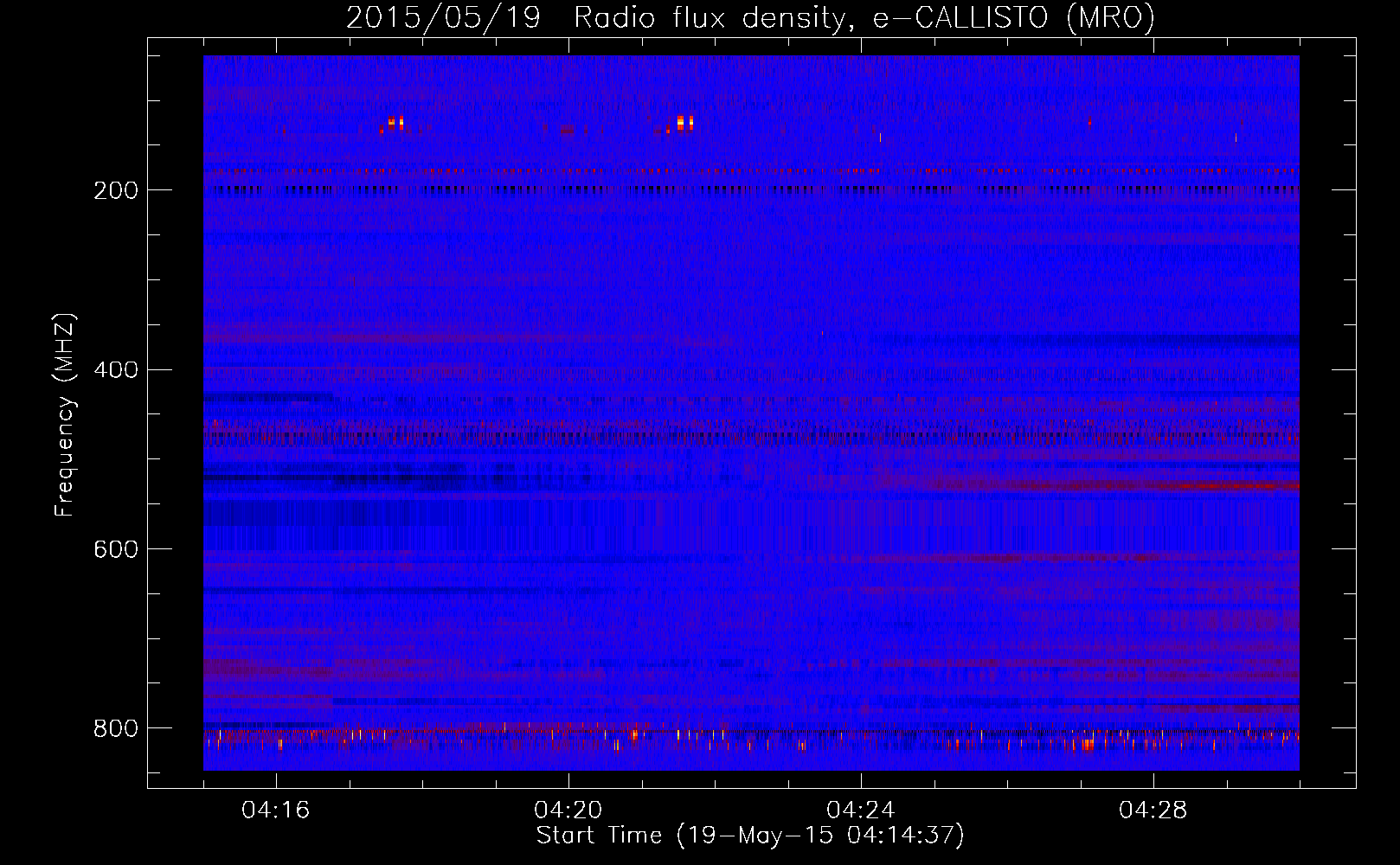Click the 04:20 time tick label

coord(568,811)
